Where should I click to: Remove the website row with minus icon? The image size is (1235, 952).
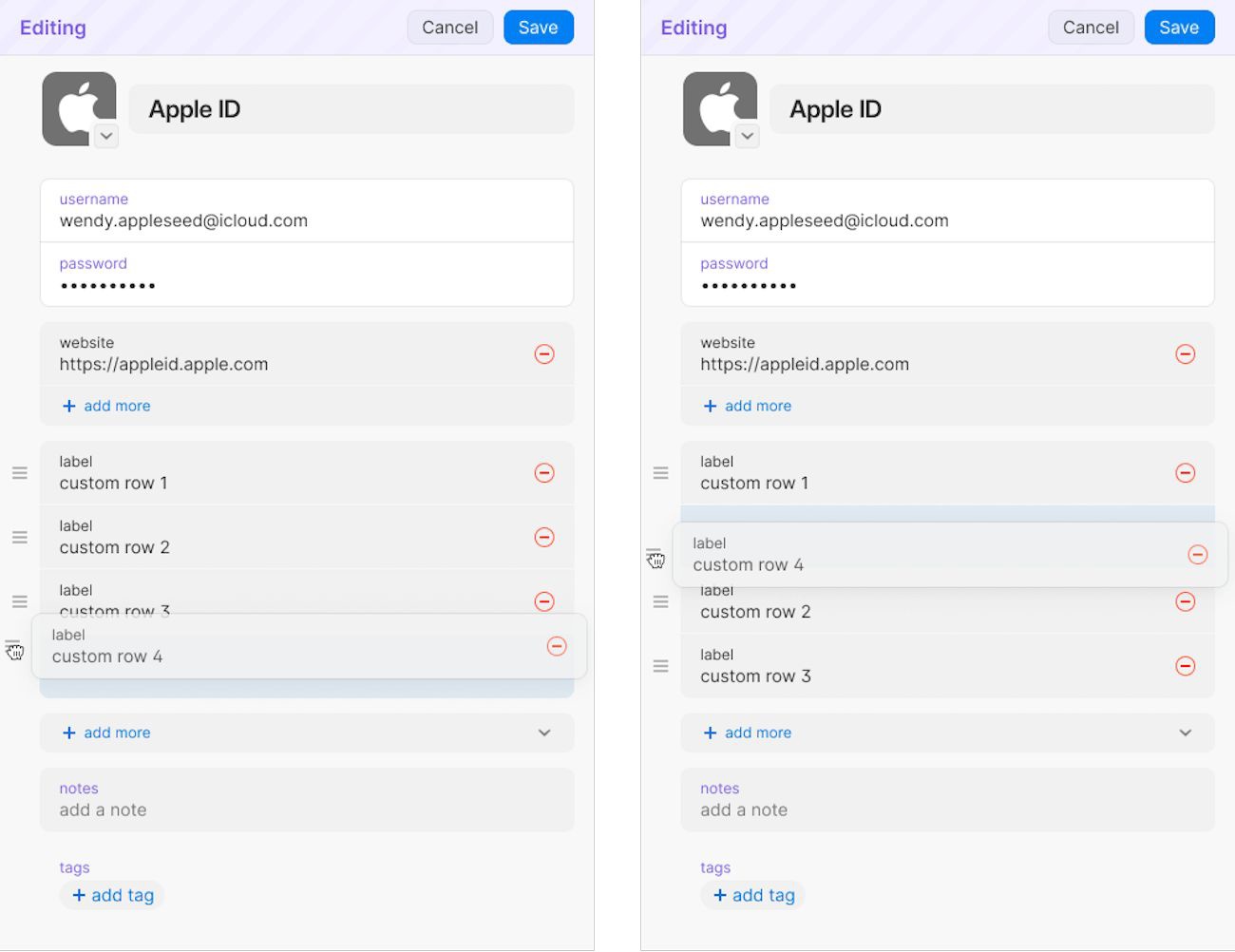(x=544, y=353)
